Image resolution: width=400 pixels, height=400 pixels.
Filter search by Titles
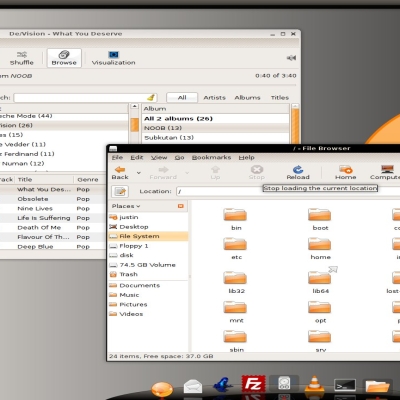[x=280, y=98]
